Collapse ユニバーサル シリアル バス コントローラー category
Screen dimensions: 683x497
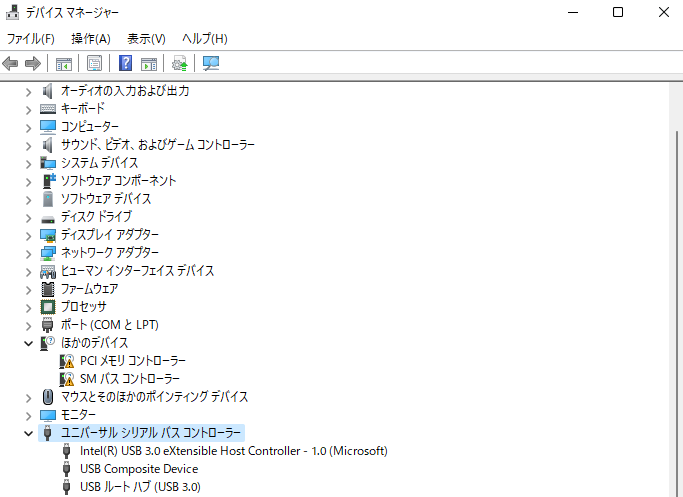tap(28, 433)
